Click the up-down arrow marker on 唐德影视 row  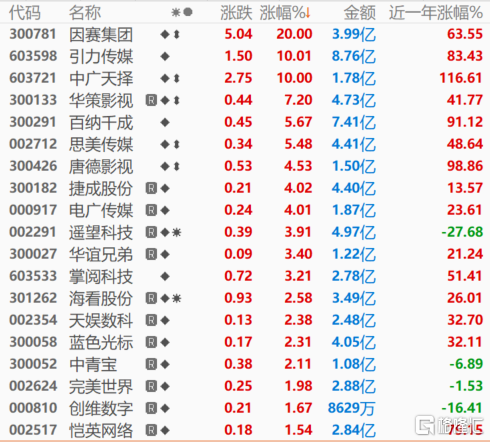tap(177, 166)
